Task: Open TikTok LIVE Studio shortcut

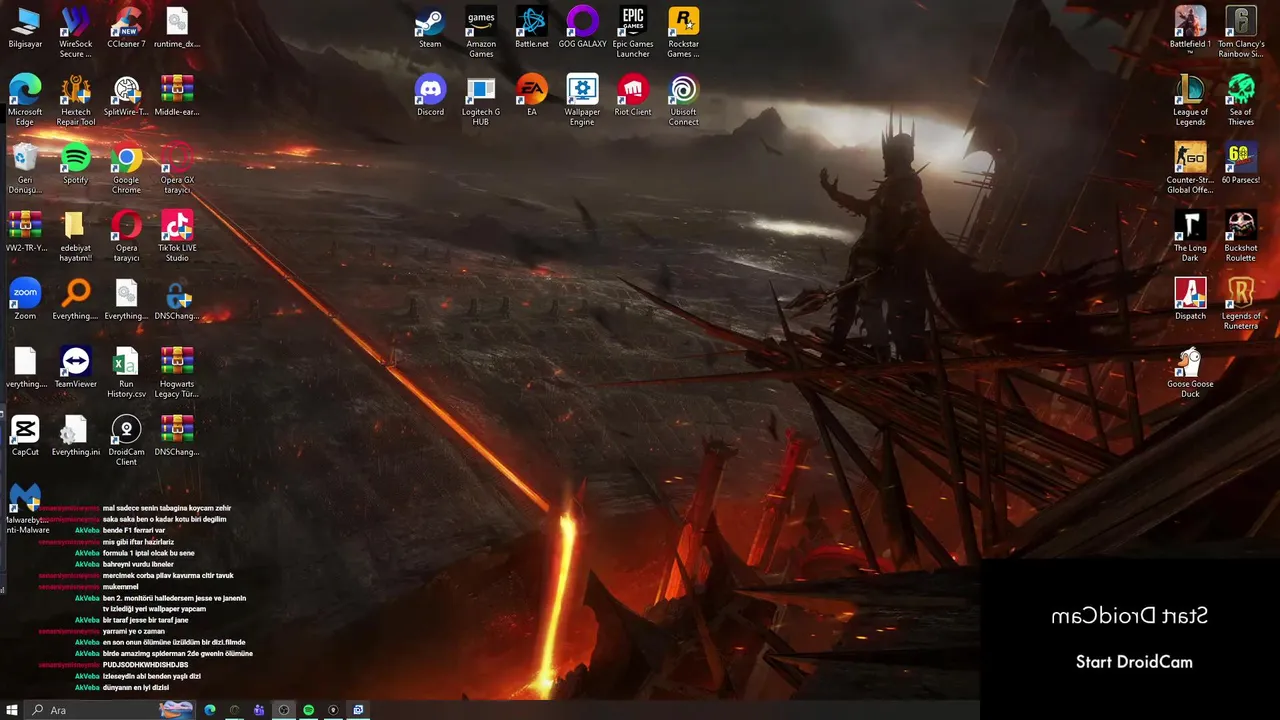Action: [177, 237]
